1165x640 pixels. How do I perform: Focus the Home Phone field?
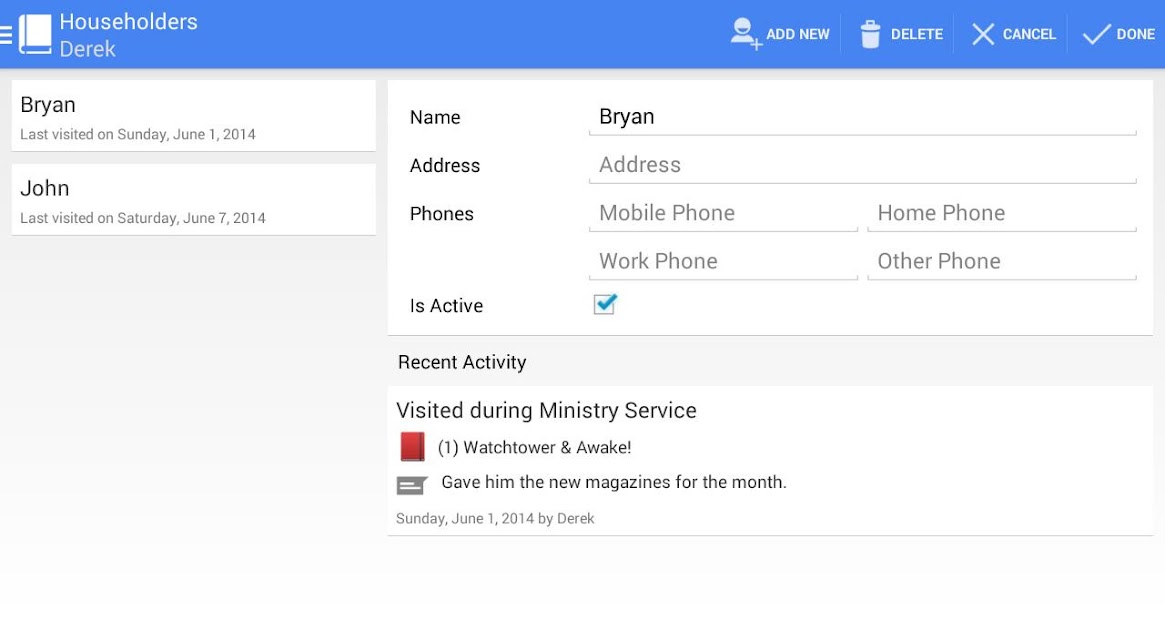[x=1002, y=213]
